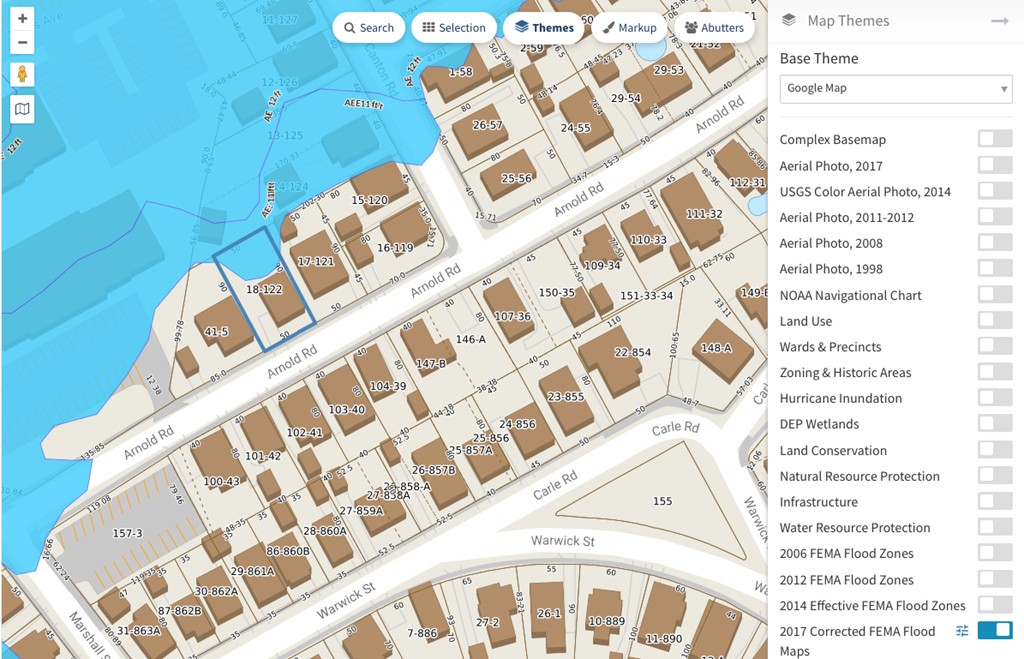
Task: Switch to the Themes tab
Action: tap(544, 27)
